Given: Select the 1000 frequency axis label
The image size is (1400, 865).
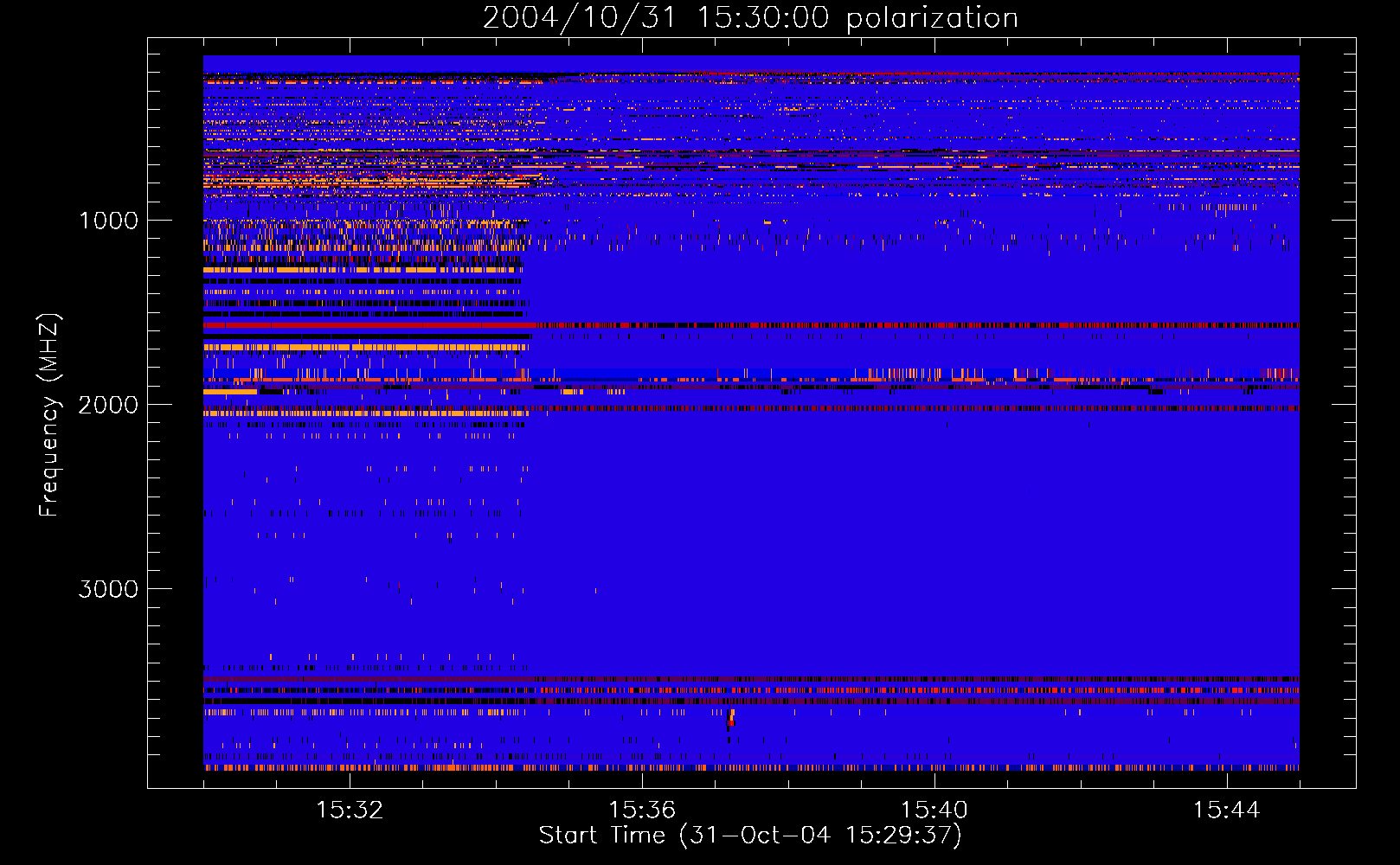Looking at the screenshot, I should click(x=108, y=221).
